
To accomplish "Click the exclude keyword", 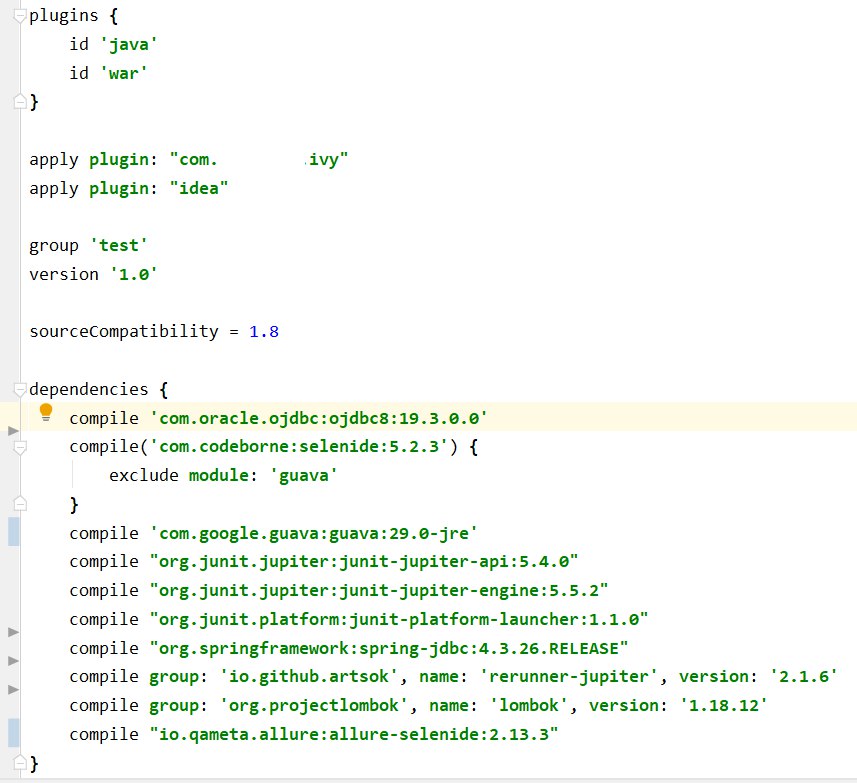I will click(144, 475).
